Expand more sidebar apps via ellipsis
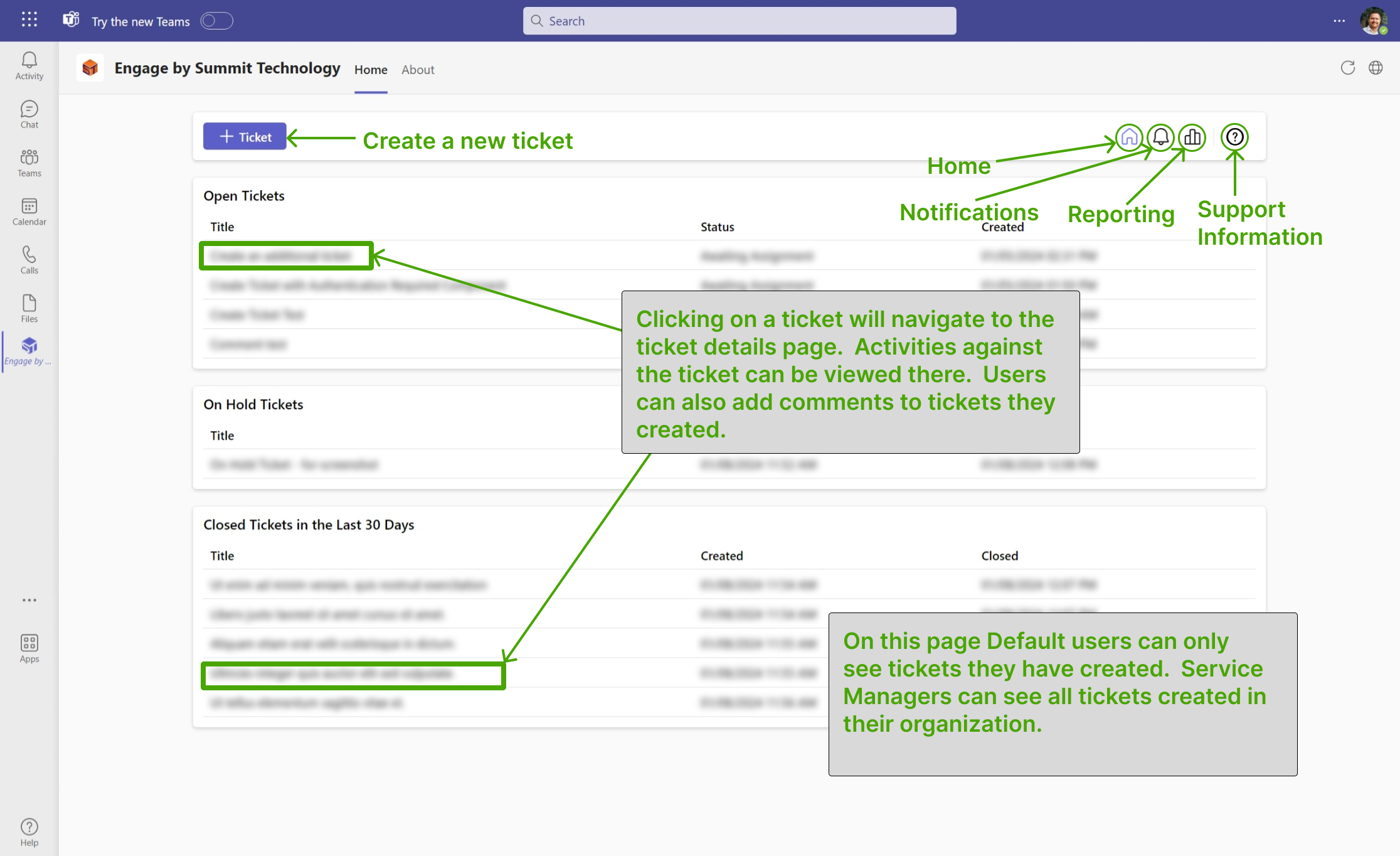 pos(29,600)
